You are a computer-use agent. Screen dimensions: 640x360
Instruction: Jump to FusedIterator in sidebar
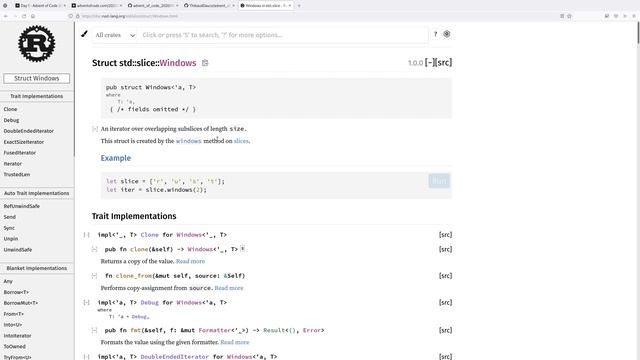pyautogui.click(x=20, y=153)
